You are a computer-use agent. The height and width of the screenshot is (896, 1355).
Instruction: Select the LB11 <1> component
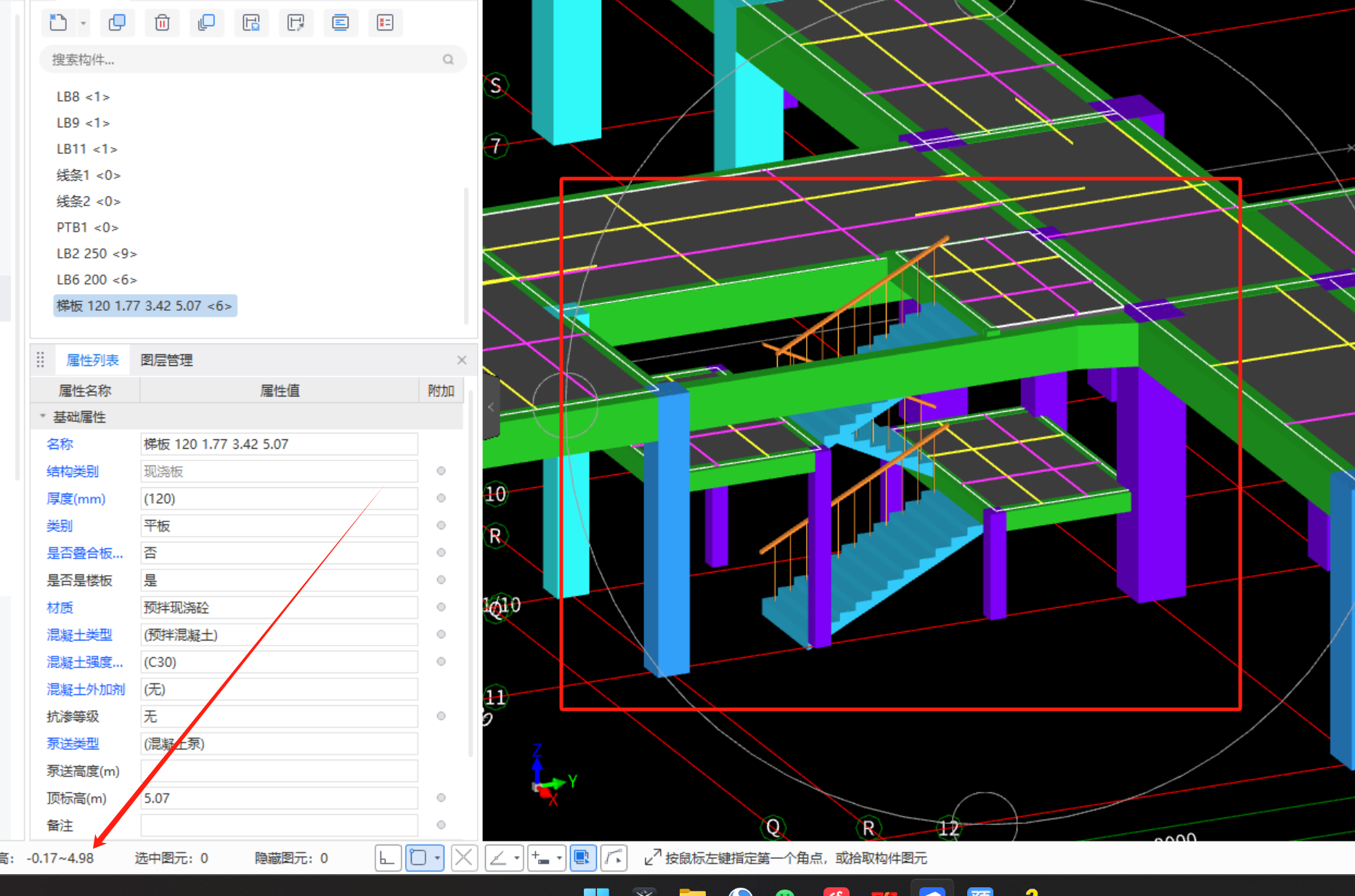click(87, 149)
